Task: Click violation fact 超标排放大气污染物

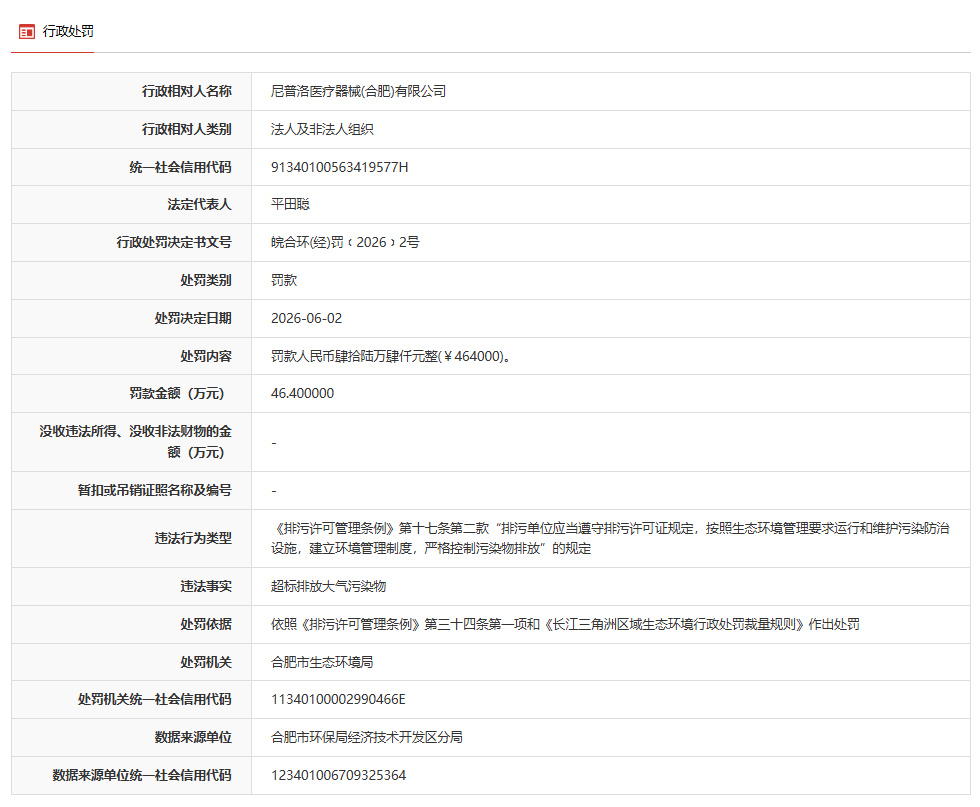Action: click(x=328, y=586)
